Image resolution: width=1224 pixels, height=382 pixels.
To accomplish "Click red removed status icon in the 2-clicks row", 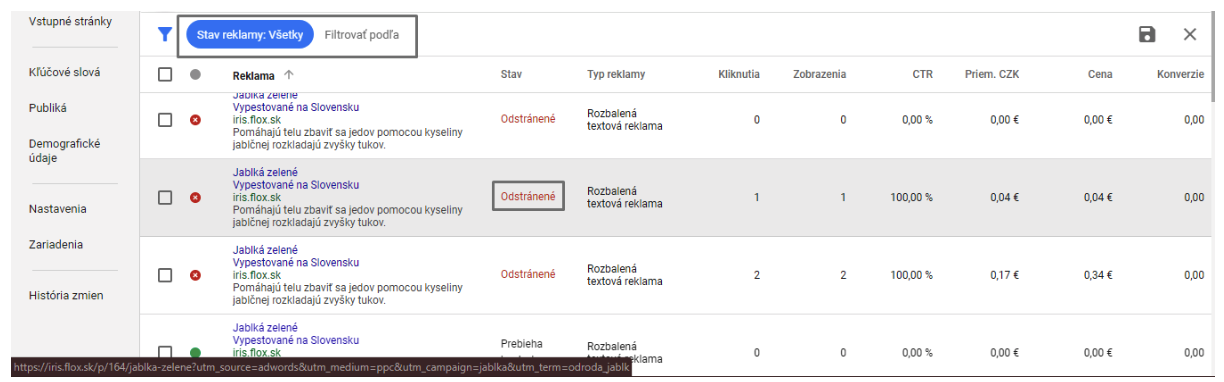I will [x=195, y=274].
